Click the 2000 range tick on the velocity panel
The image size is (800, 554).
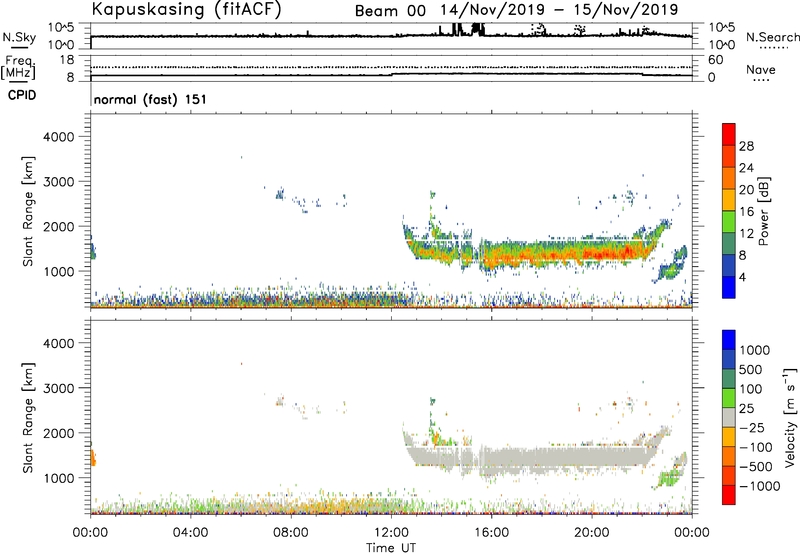[58, 433]
